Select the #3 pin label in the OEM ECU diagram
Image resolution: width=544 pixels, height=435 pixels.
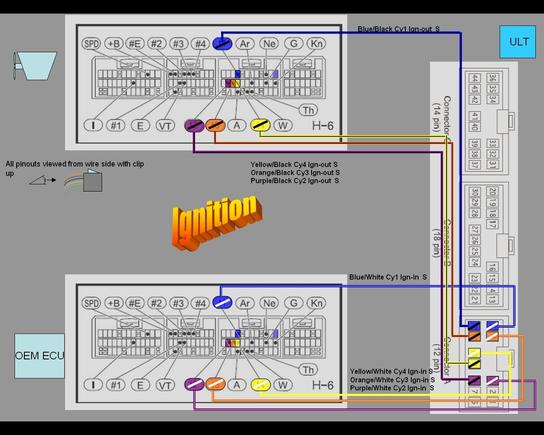[x=178, y=303]
